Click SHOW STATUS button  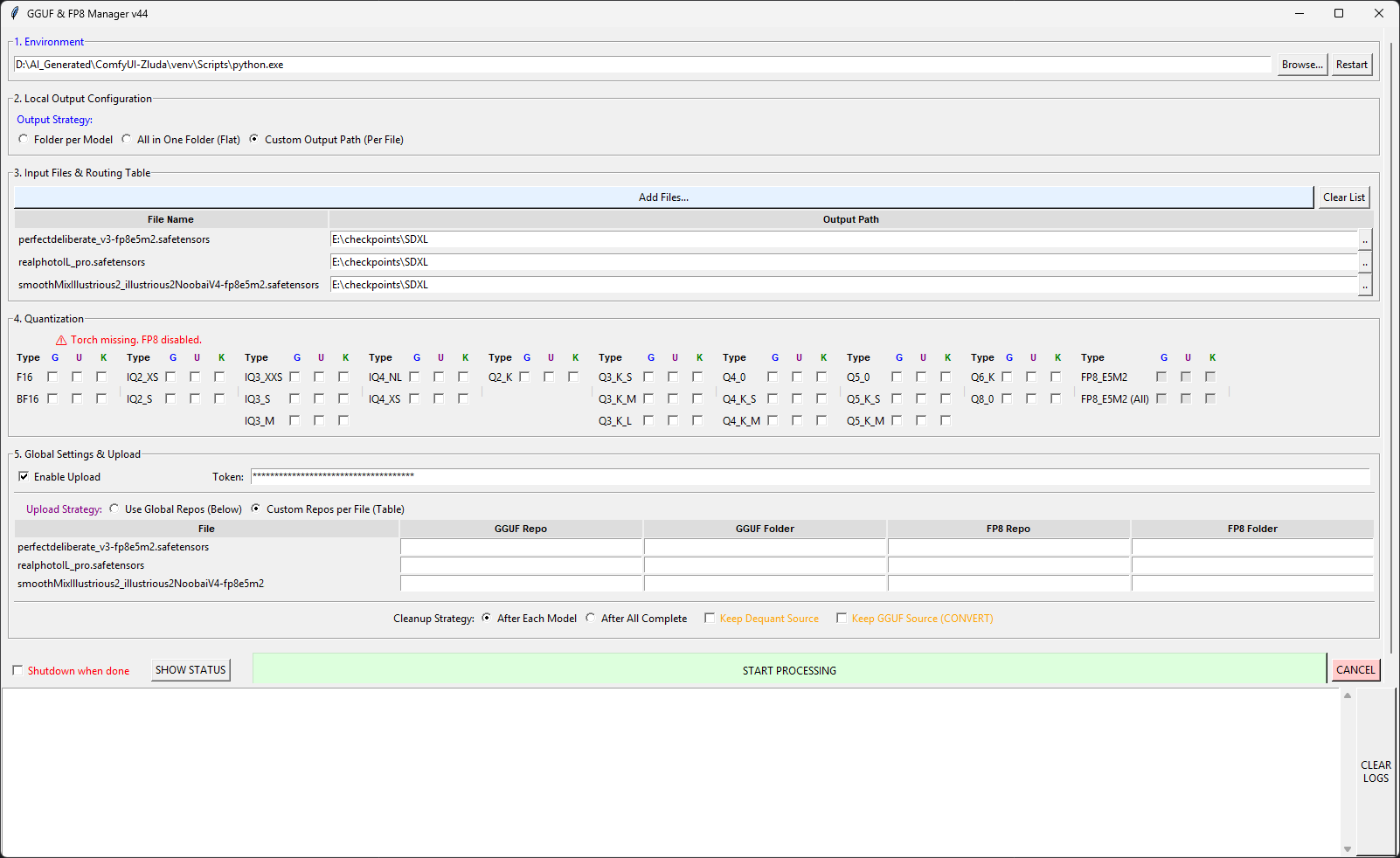pos(191,670)
